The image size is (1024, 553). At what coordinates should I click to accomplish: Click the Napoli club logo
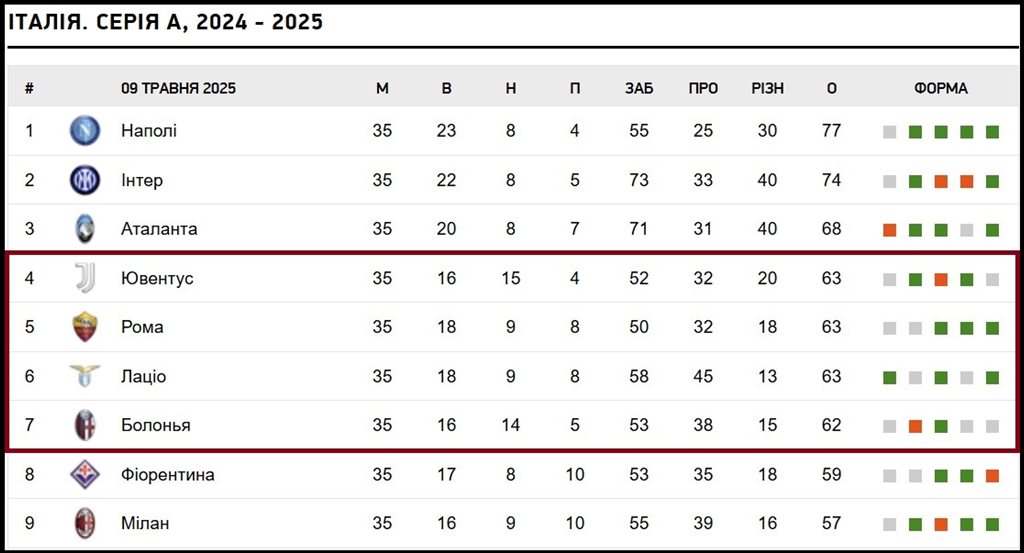[85, 131]
